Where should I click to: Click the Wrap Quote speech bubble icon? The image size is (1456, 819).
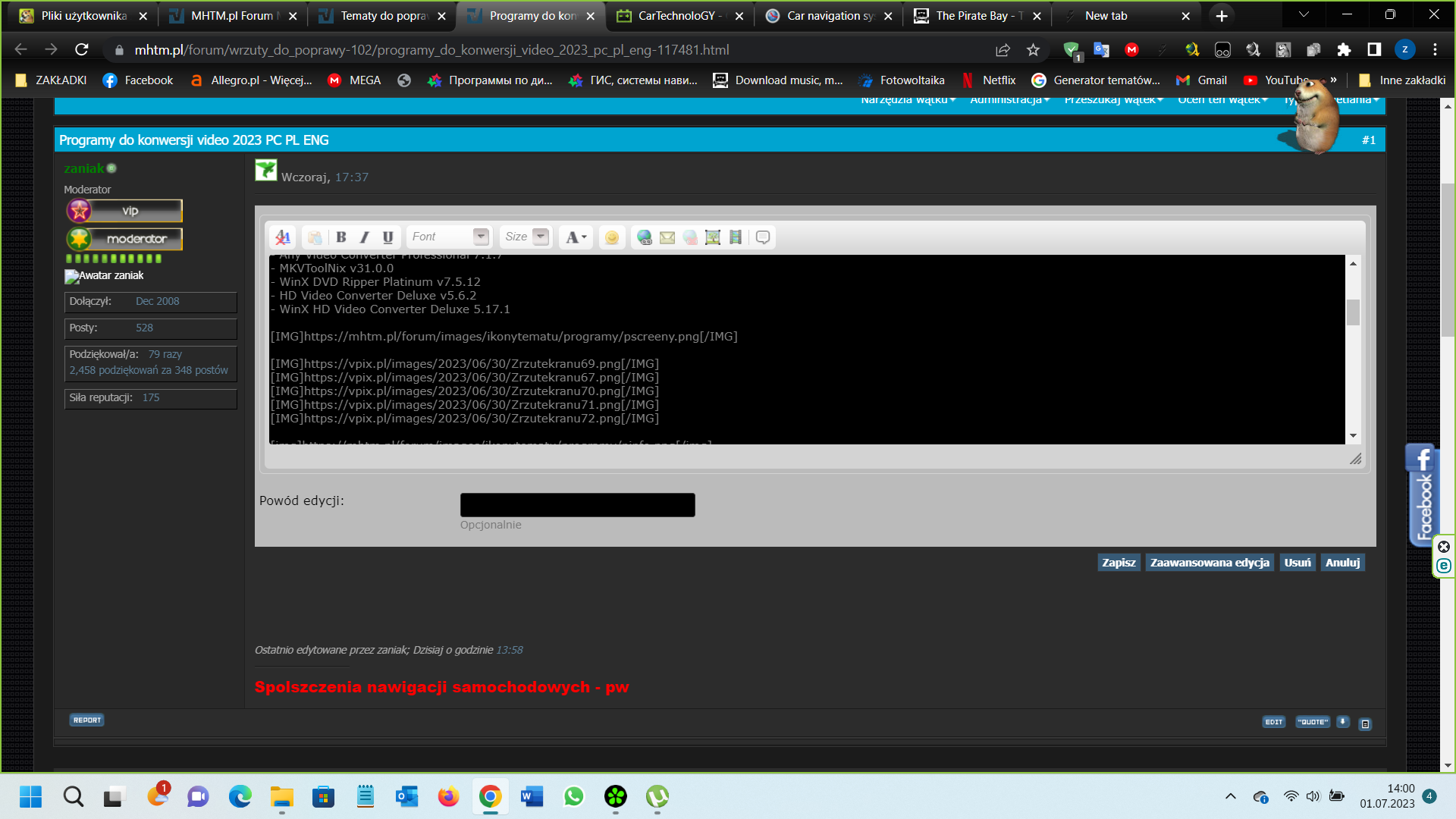pos(763,237)
